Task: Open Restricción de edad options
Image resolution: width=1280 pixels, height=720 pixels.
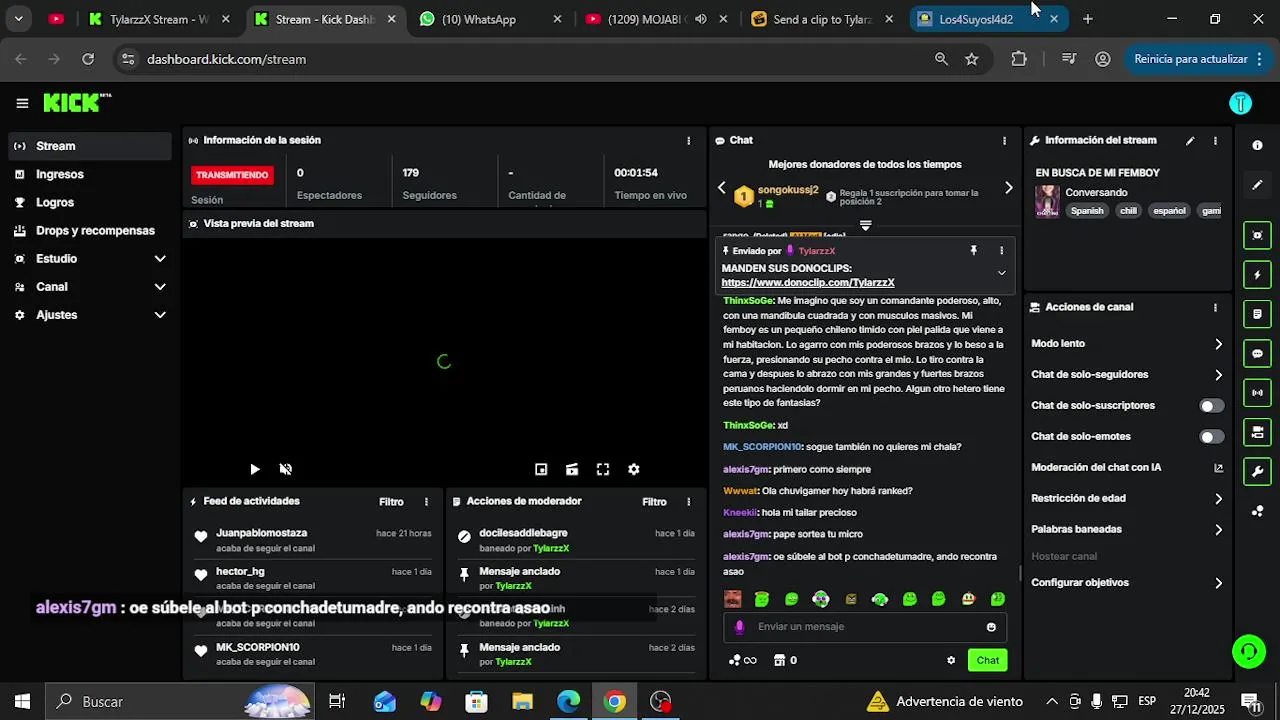Action: 1127,499
